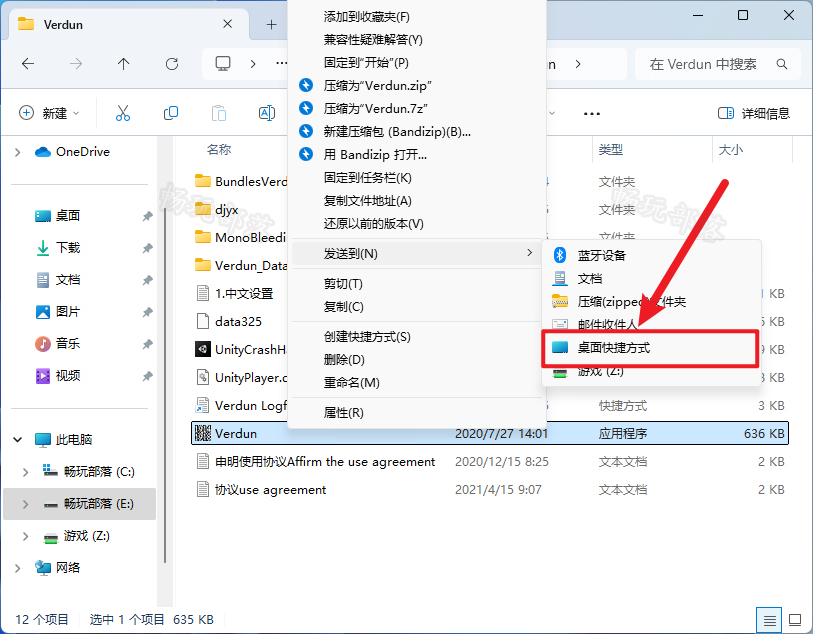Click 压缩为"Verdun.zip" menu entry

click(417, 86)
